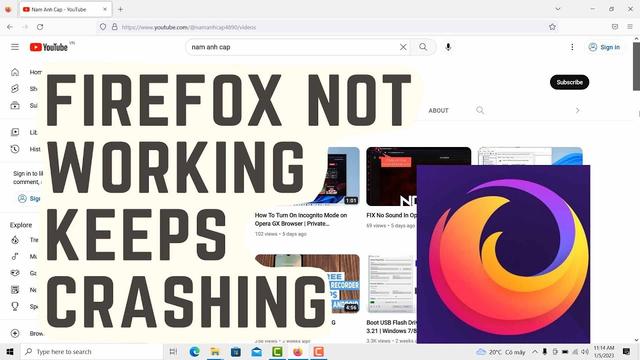Click Firefox icon on the taskbar
640x360 pixels.
click(x=298, y=351)
